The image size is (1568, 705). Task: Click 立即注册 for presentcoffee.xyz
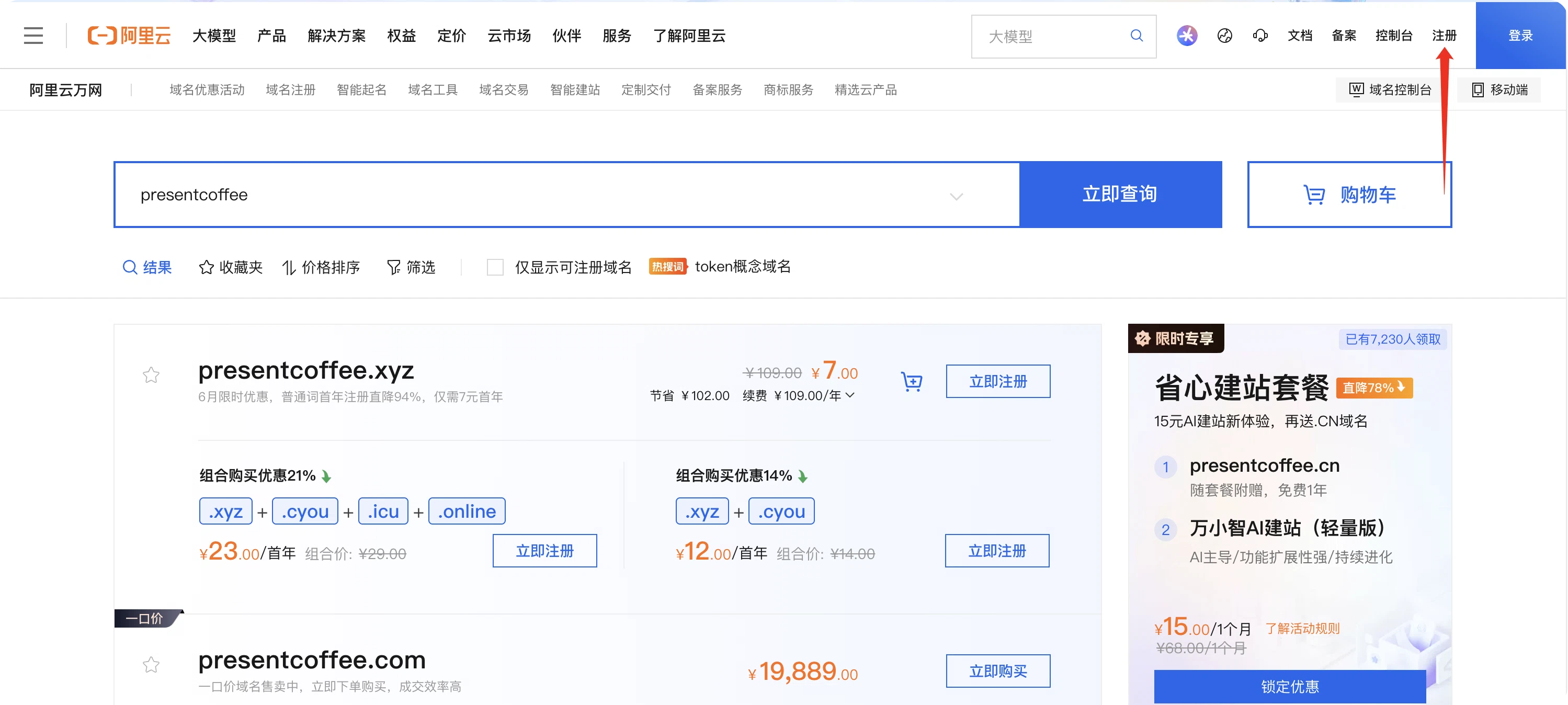[998, 381]
